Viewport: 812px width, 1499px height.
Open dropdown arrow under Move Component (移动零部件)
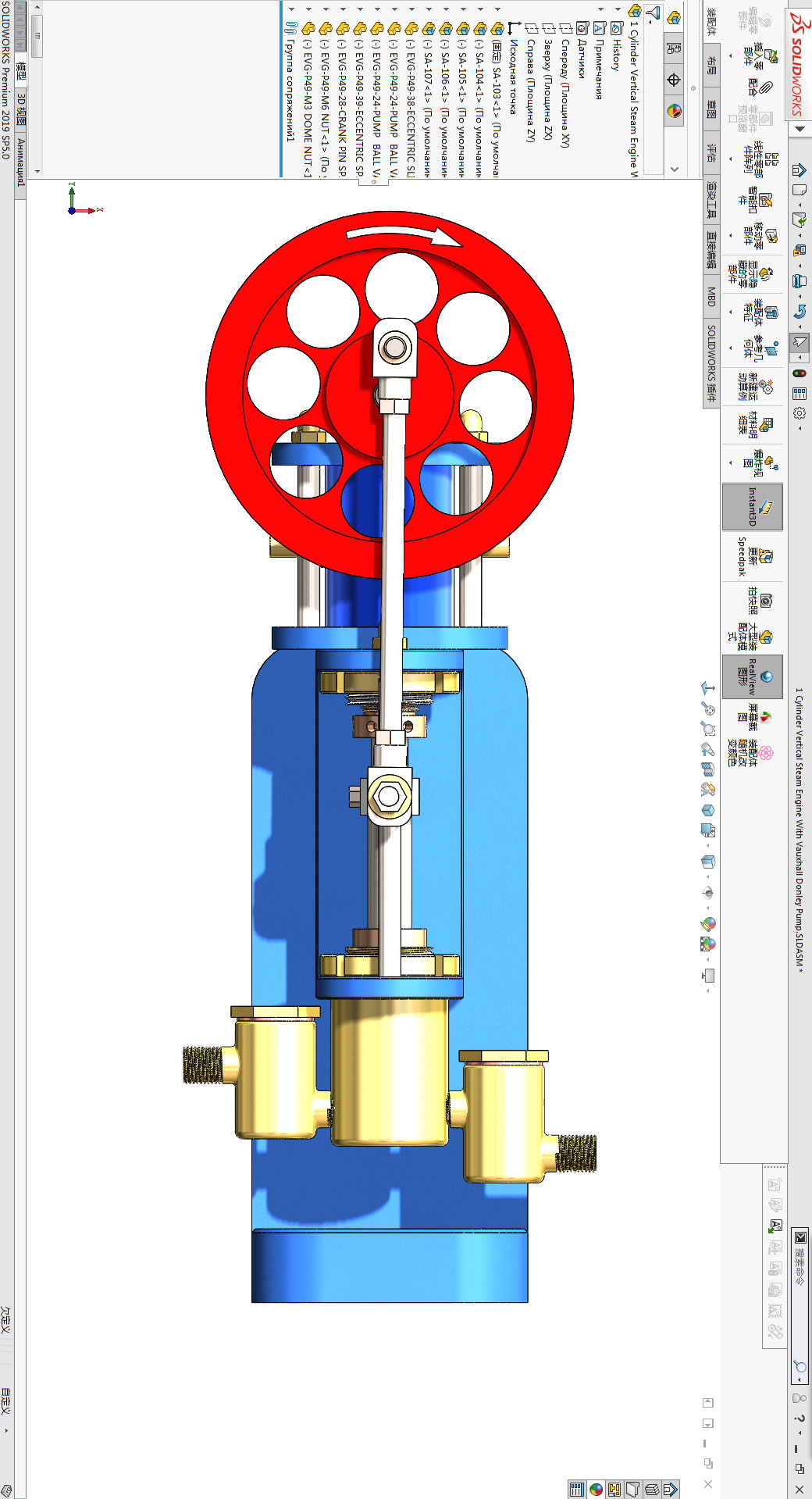coord(731,236)
